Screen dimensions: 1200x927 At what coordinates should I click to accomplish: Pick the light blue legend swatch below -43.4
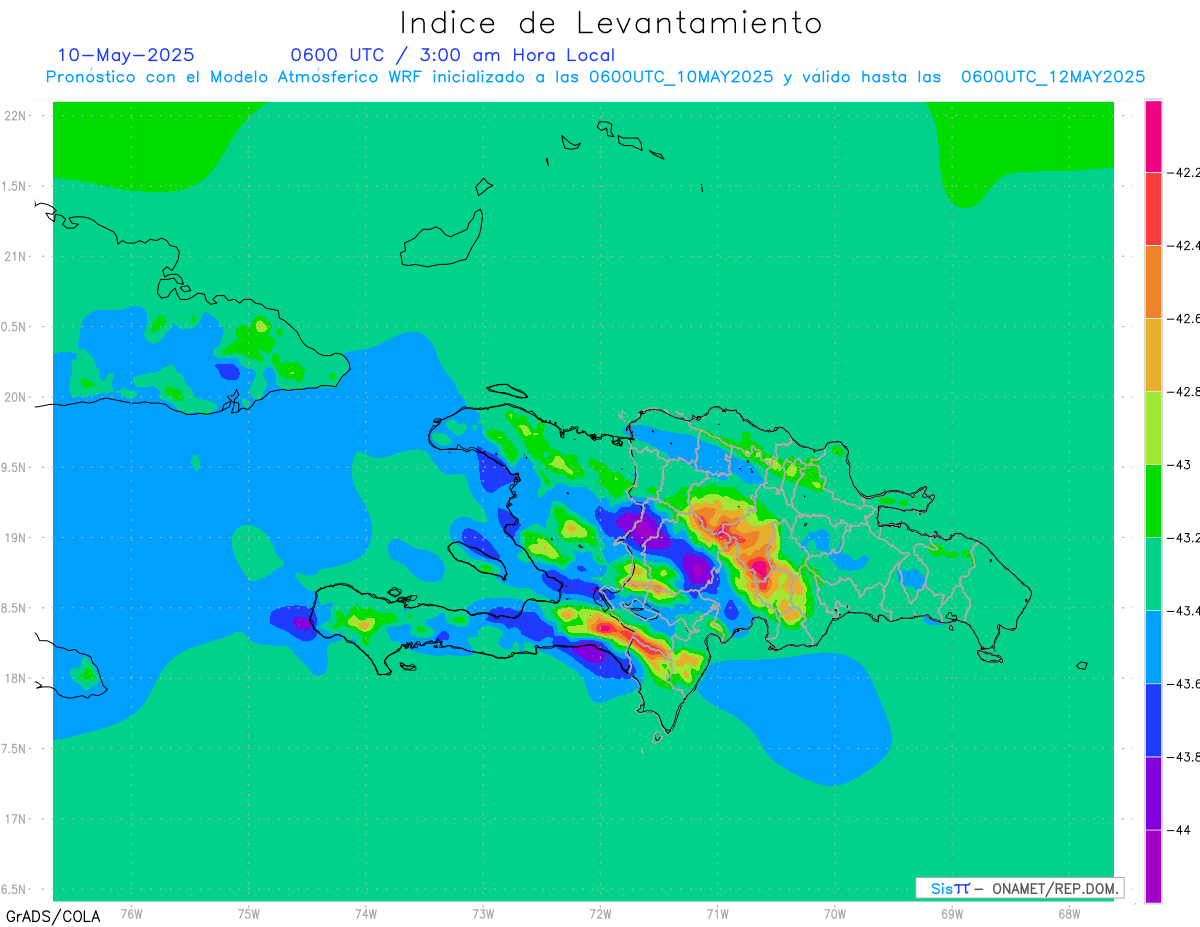pos(1153,647)
